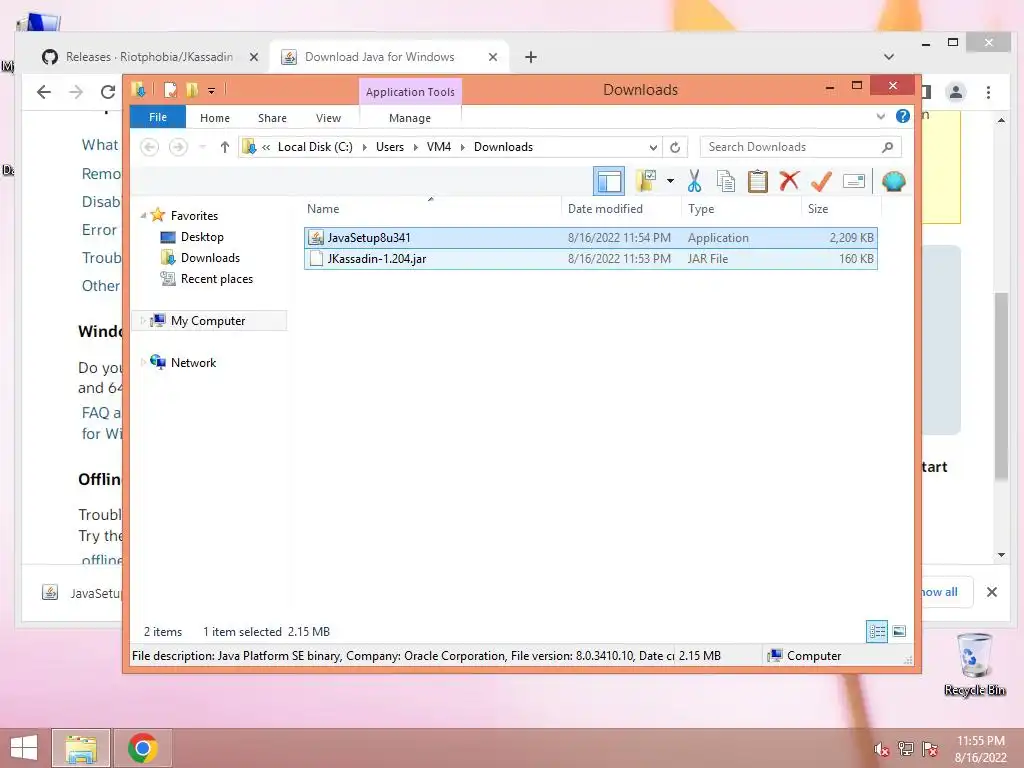The height and width of the screenshot is (768, 1024).
Task: Switch to the Home ribbon tab
Action: (215, 118)
